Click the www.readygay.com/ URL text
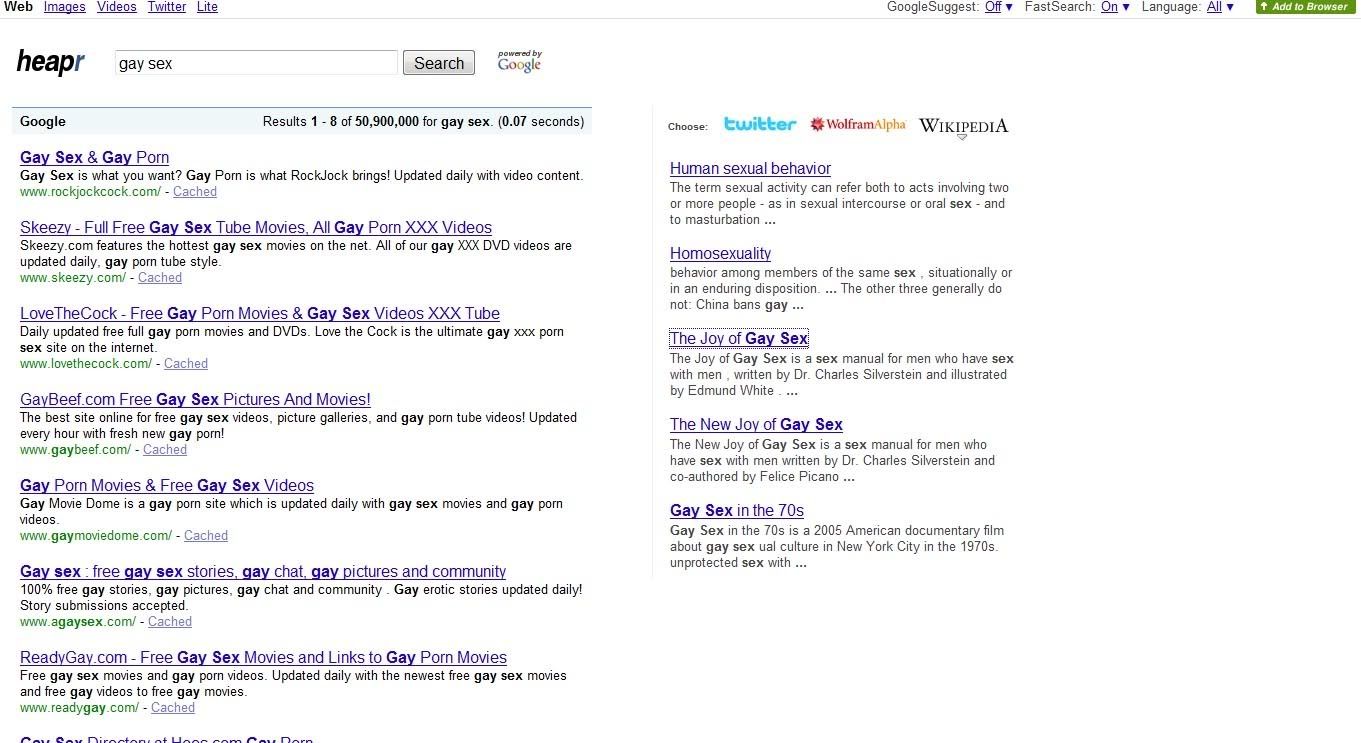Screen dimensions: 1361x743 tap(80, 708)
